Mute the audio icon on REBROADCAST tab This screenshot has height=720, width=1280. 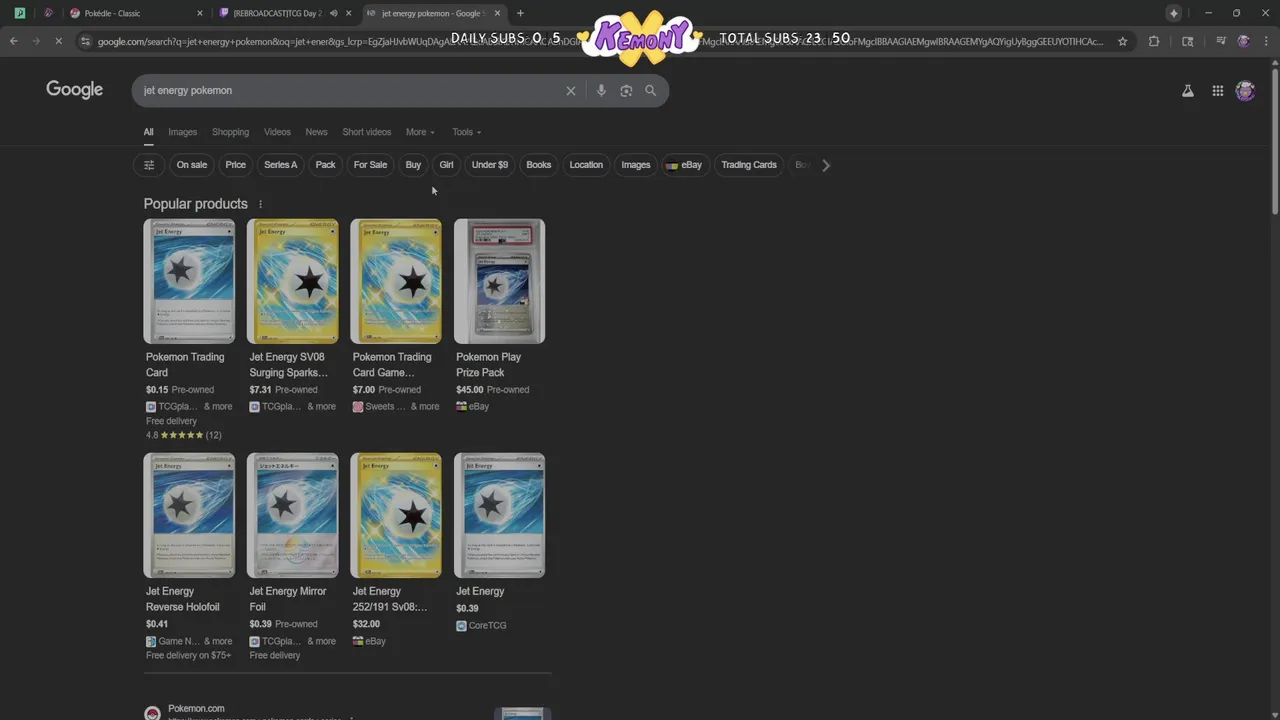(x=333, y=13)
